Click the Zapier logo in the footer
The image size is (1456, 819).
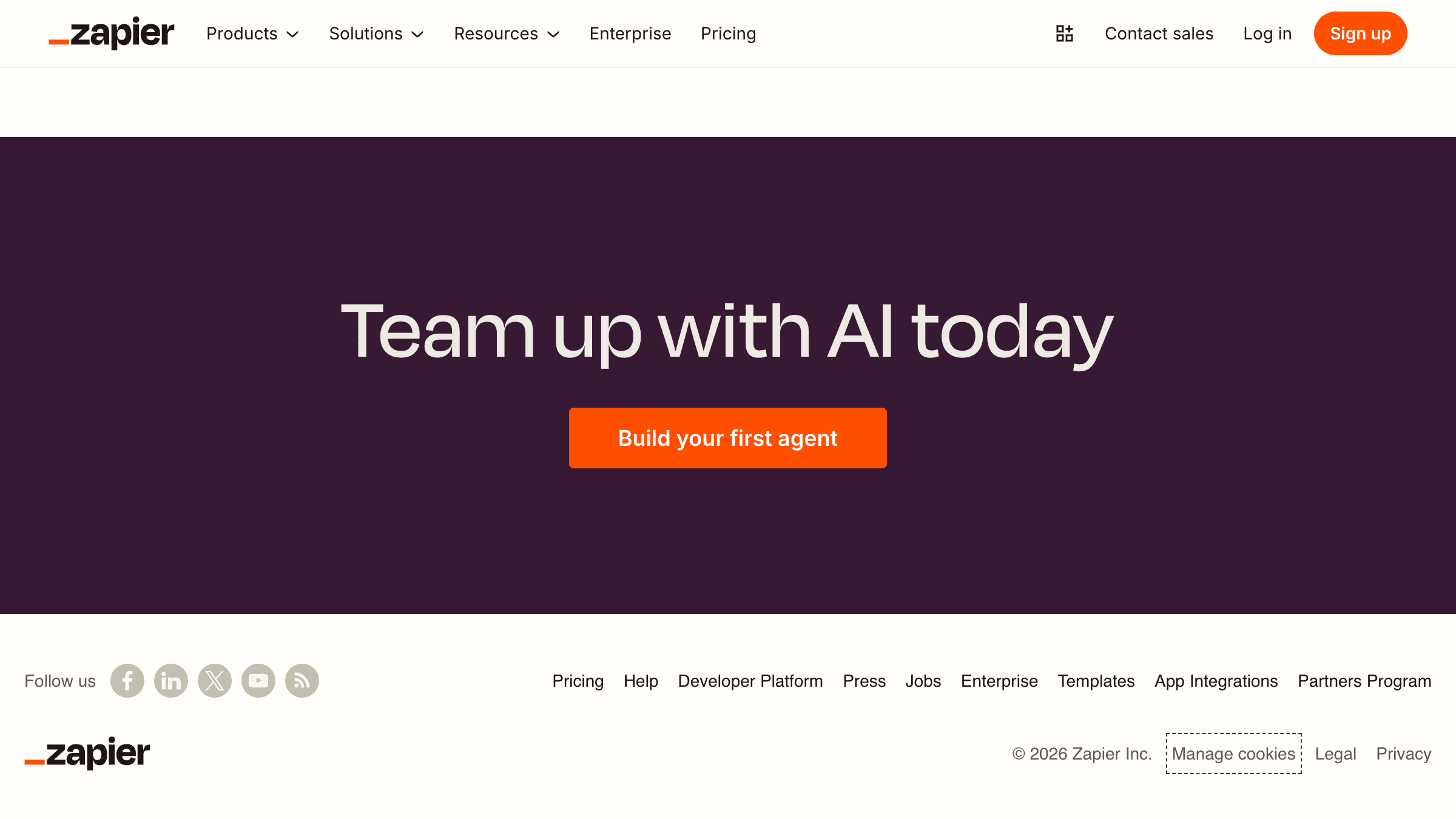tap(87, 753)
